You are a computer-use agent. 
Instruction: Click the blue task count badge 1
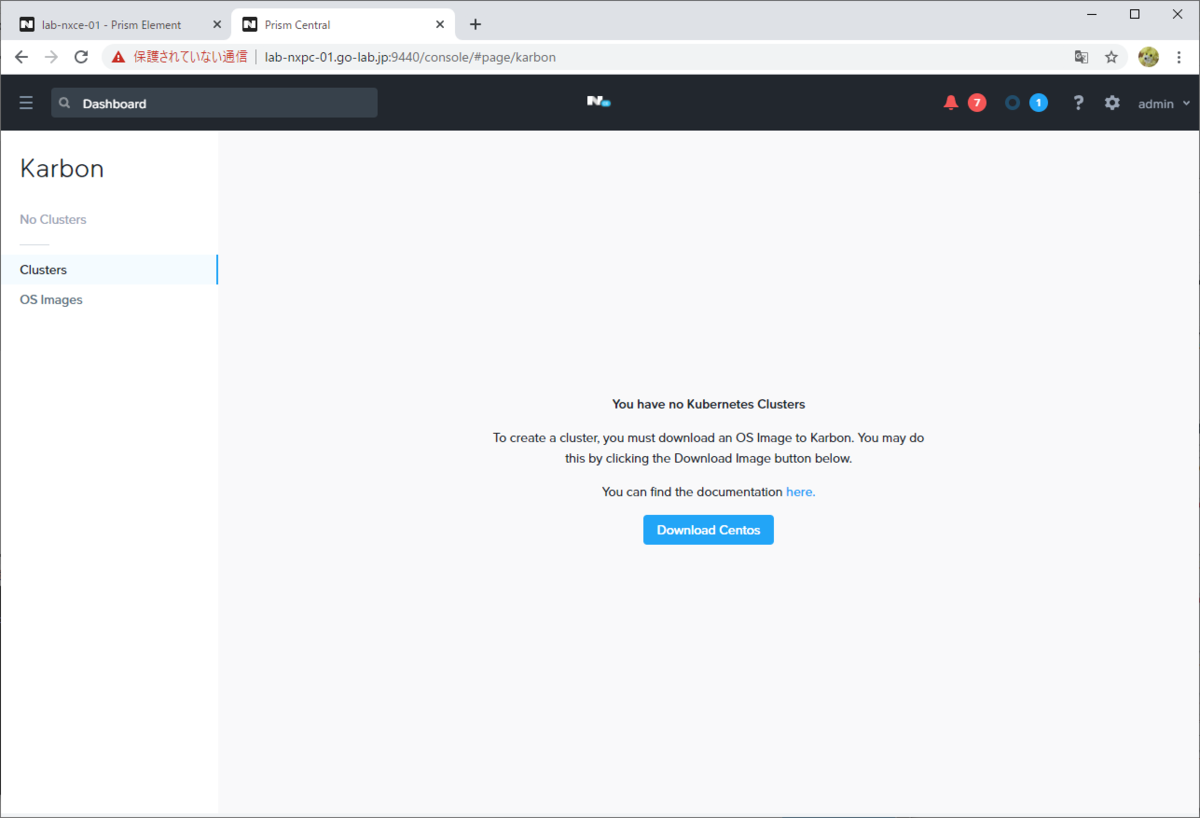click(1038, 103)
